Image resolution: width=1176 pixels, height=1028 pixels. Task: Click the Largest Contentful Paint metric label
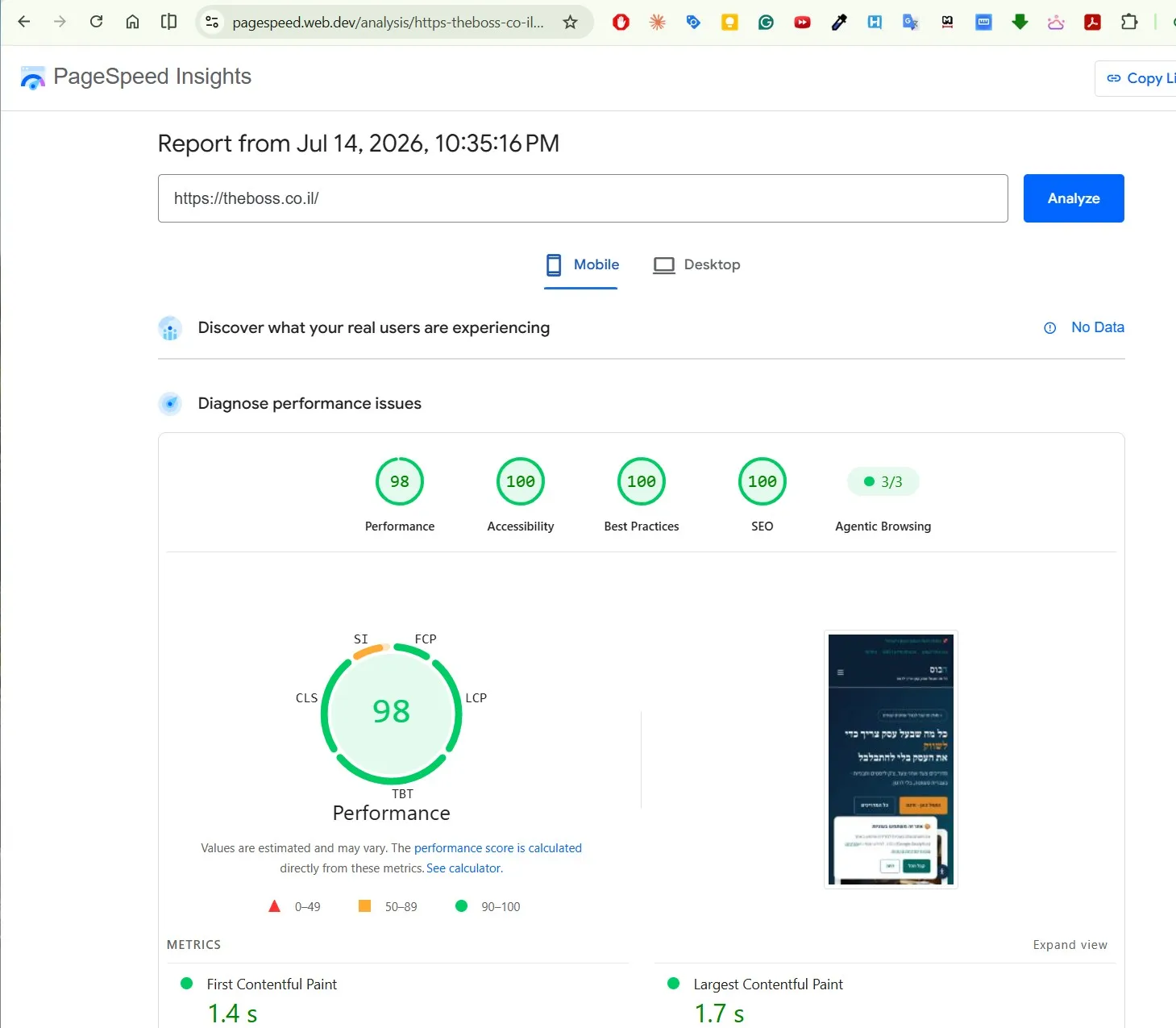(768, 984)
